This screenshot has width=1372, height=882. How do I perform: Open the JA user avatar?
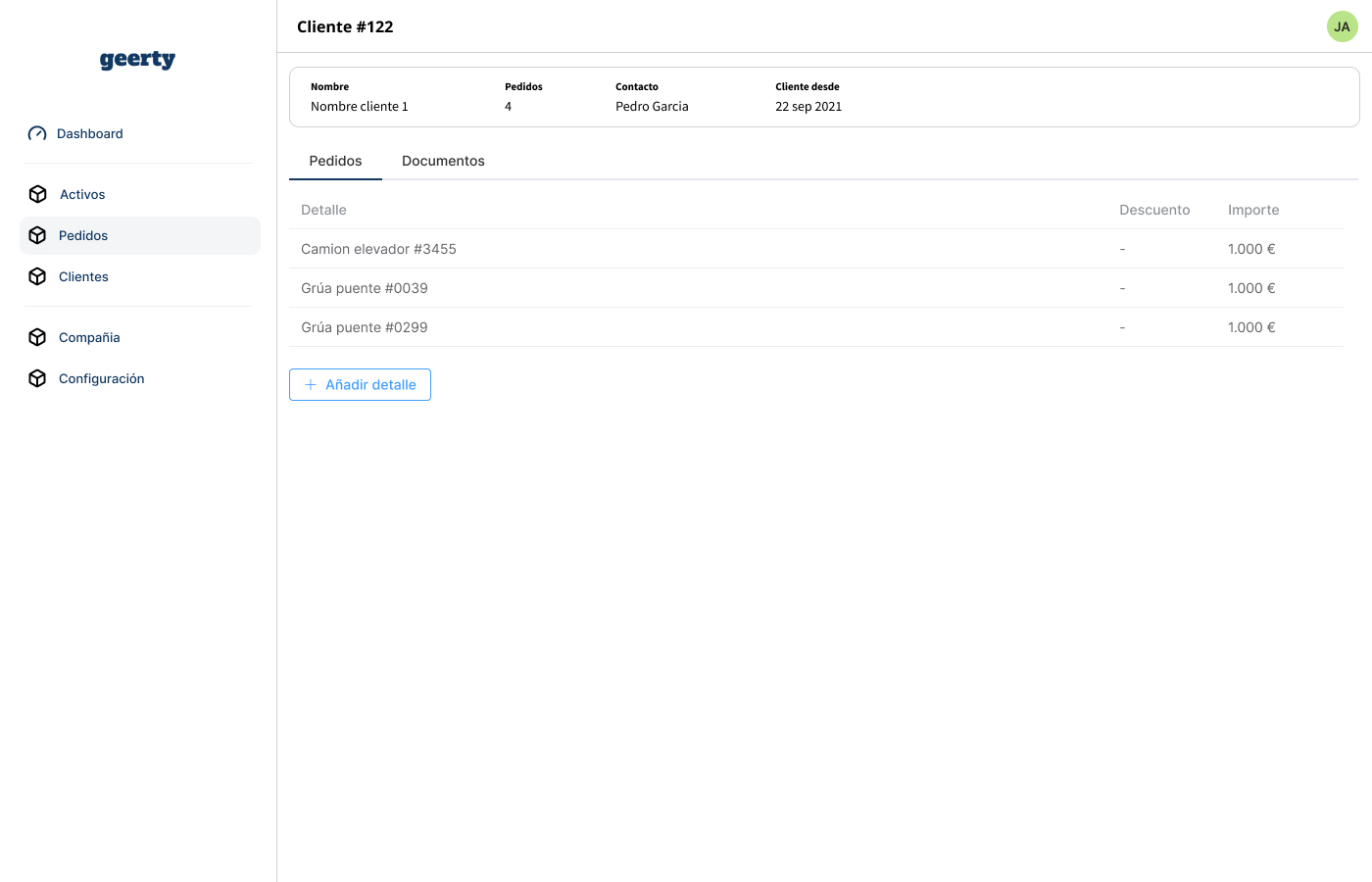point(1342,26)
